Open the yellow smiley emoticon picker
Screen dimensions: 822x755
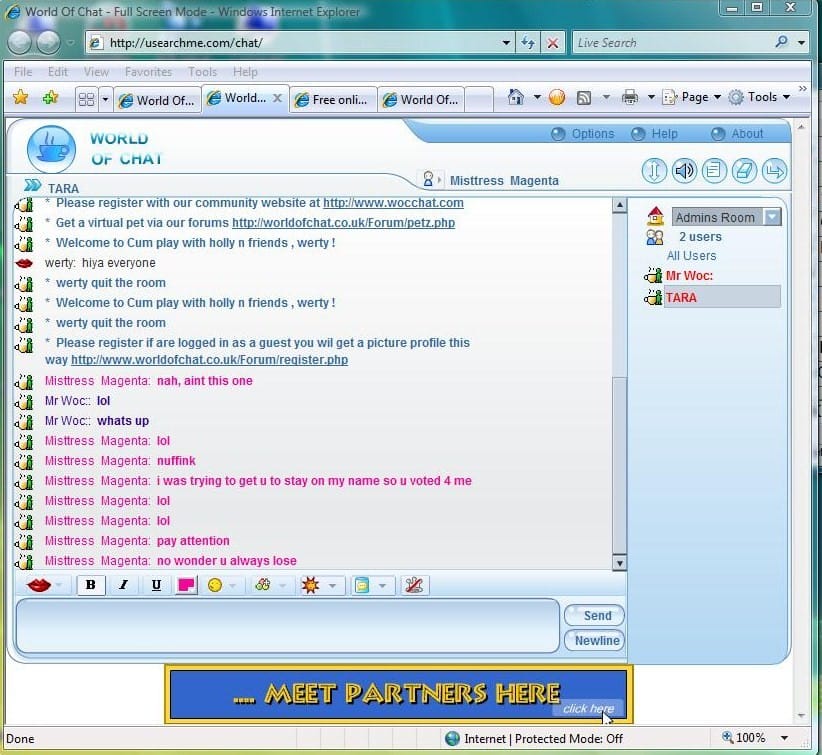[x=215, y=585]
